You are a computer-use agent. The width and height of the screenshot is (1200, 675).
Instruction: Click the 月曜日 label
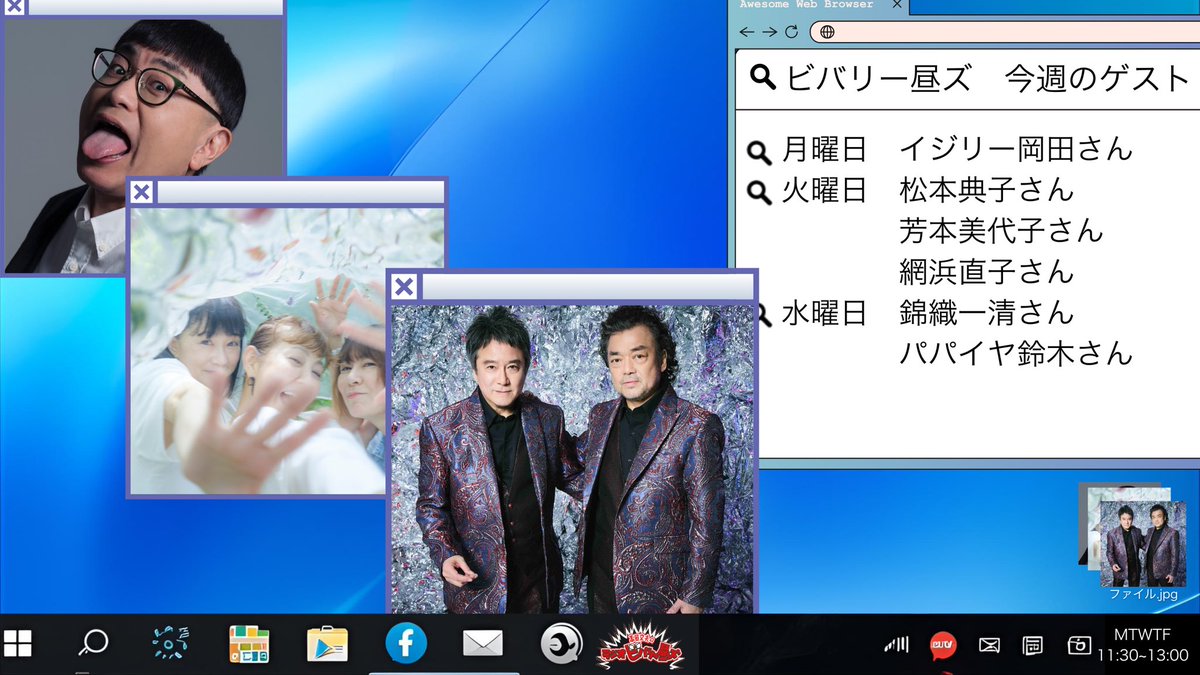pos(824,150)
